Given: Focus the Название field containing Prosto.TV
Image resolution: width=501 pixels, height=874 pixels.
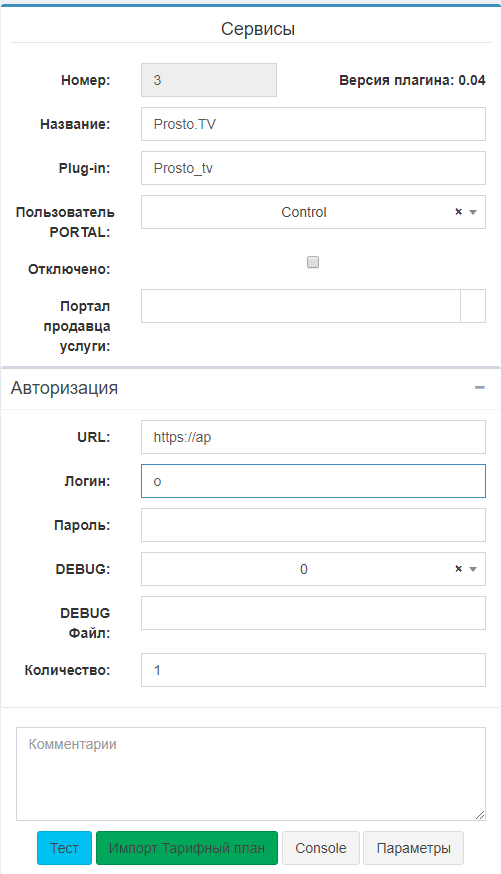Looking at the screenshot, I should 313,124.
